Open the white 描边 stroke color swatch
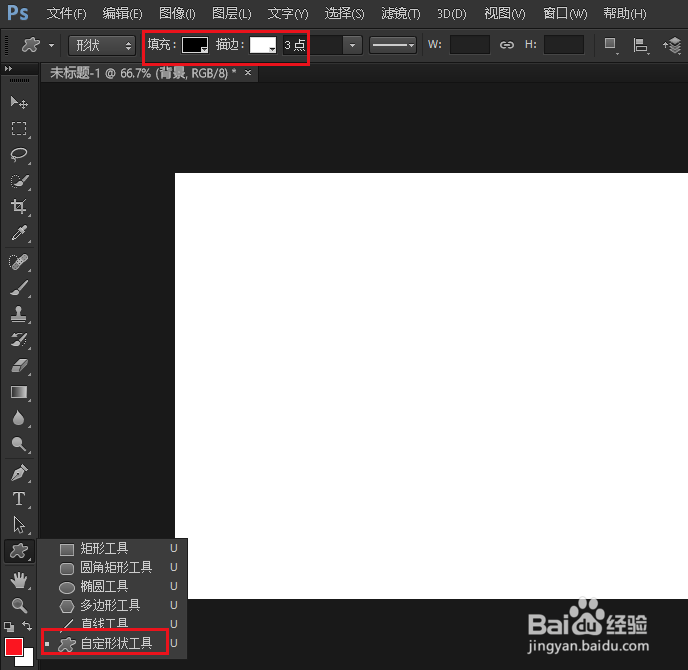Viewport: 688px width, 670px height. (x=263, y=45)
